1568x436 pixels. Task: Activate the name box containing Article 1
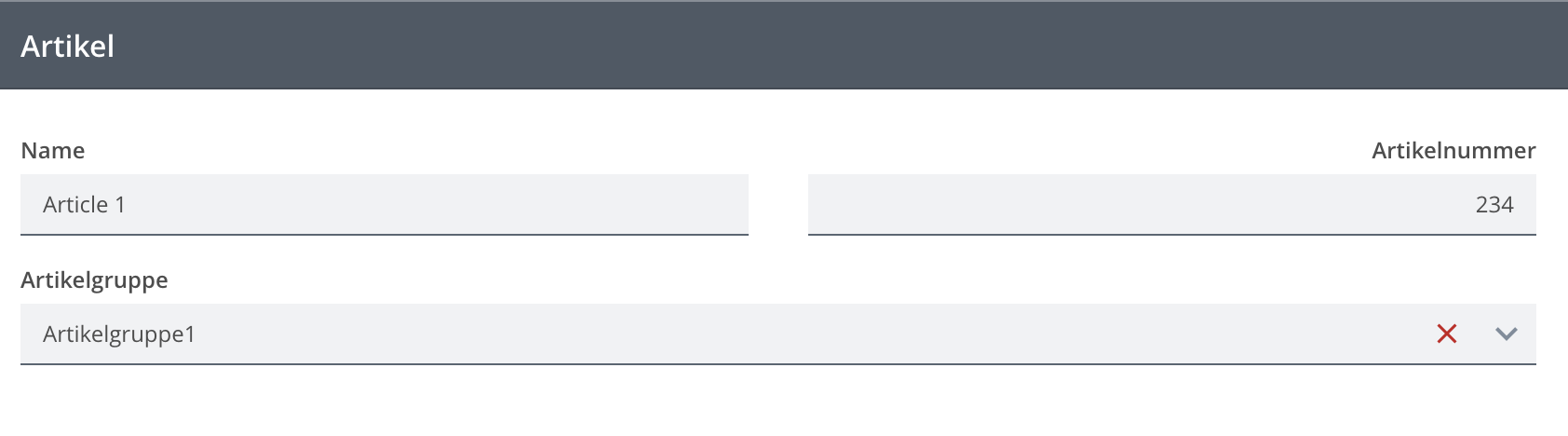coord(385,205)
